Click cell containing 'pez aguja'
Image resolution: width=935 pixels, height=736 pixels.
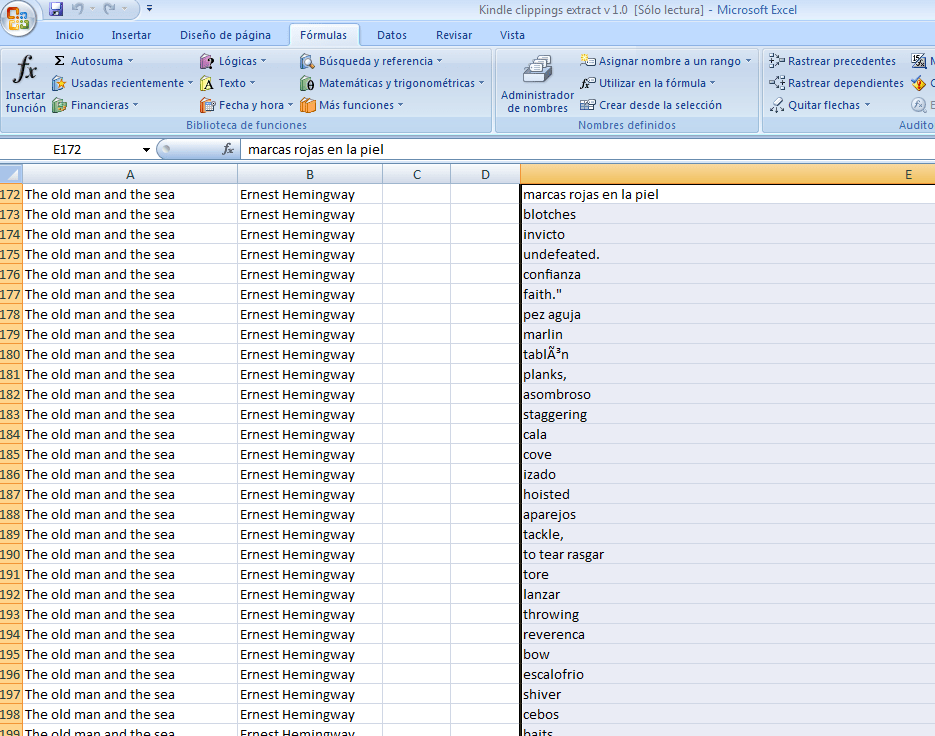[727, 315]
